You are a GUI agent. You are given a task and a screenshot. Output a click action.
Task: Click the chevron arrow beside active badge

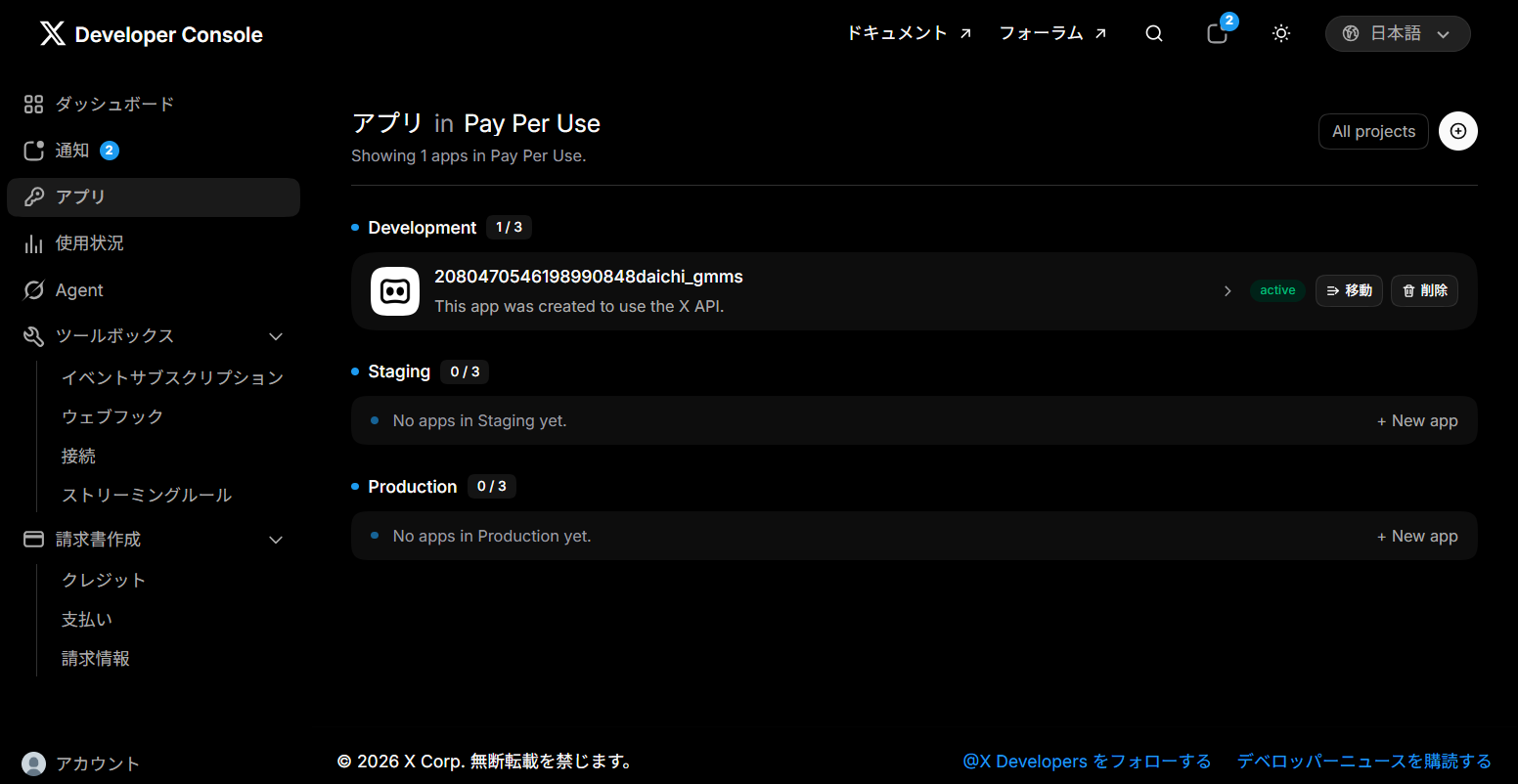pos(1228,290)
